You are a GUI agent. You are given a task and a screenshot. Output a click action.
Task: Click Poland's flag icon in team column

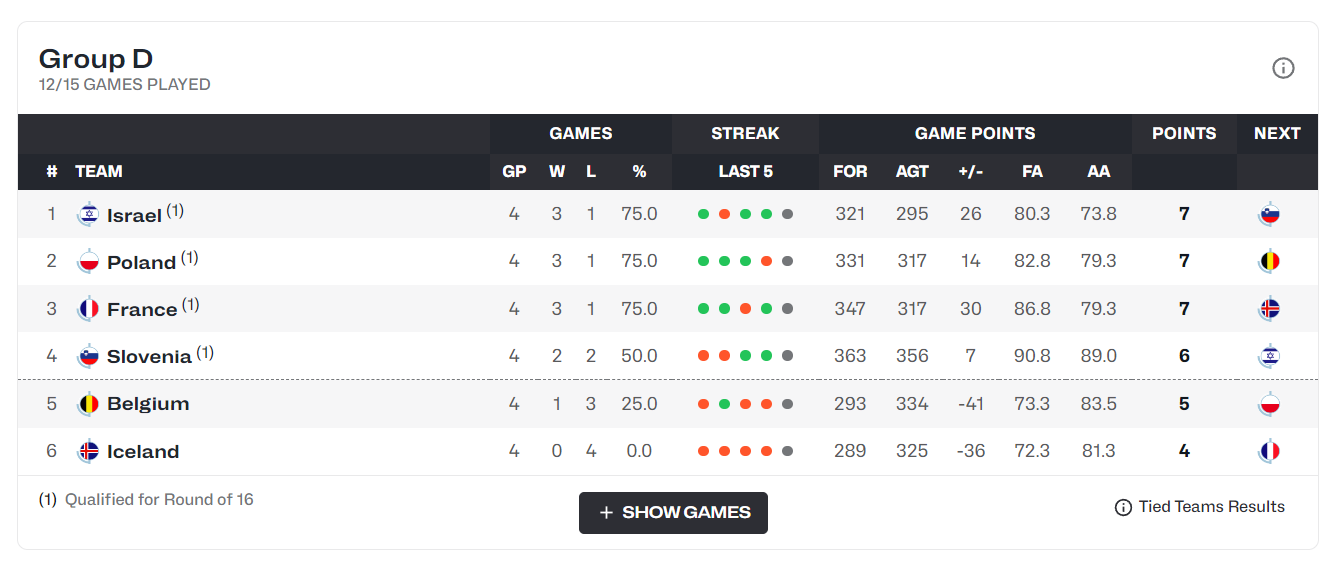[x=89, y=262]
